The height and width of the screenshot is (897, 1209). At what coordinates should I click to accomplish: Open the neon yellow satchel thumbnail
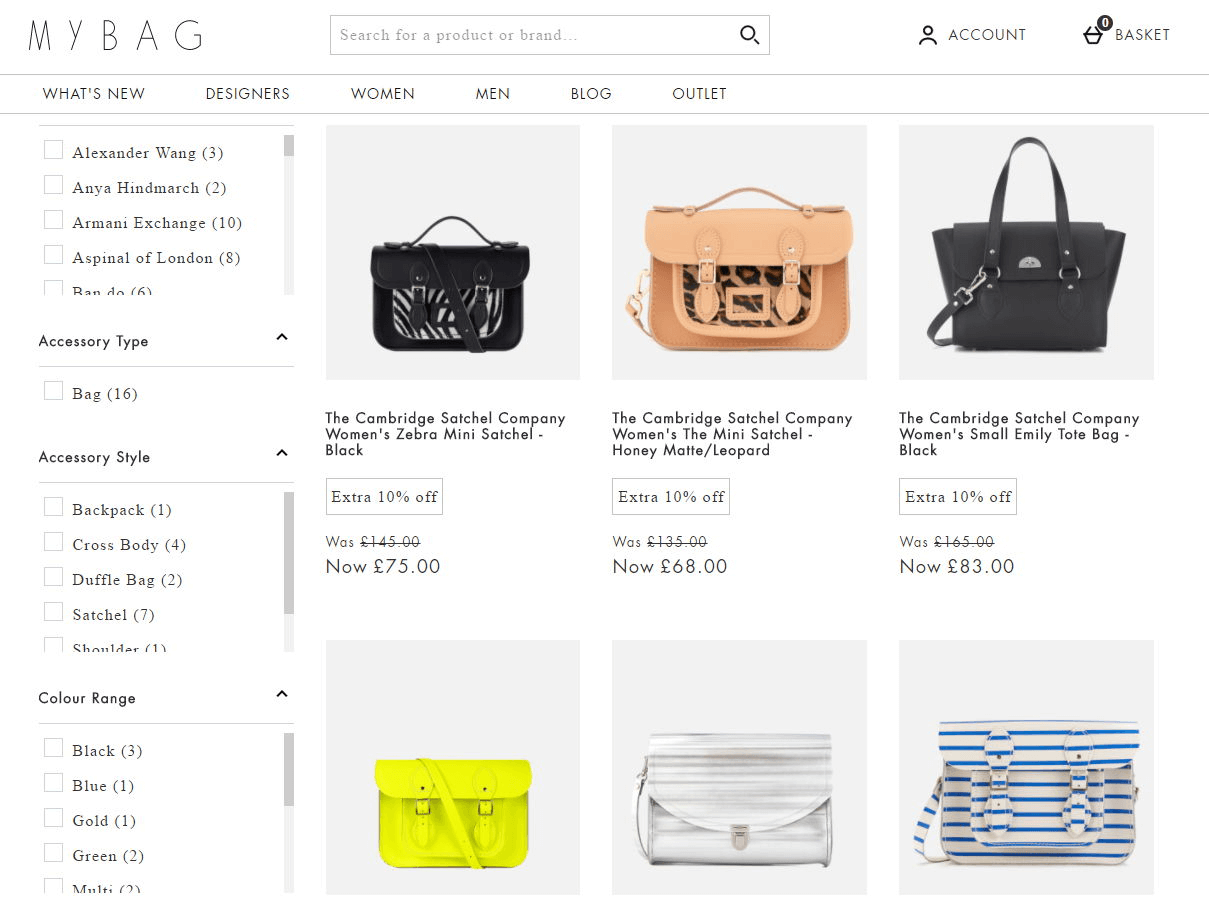click(x=453, y=767)
